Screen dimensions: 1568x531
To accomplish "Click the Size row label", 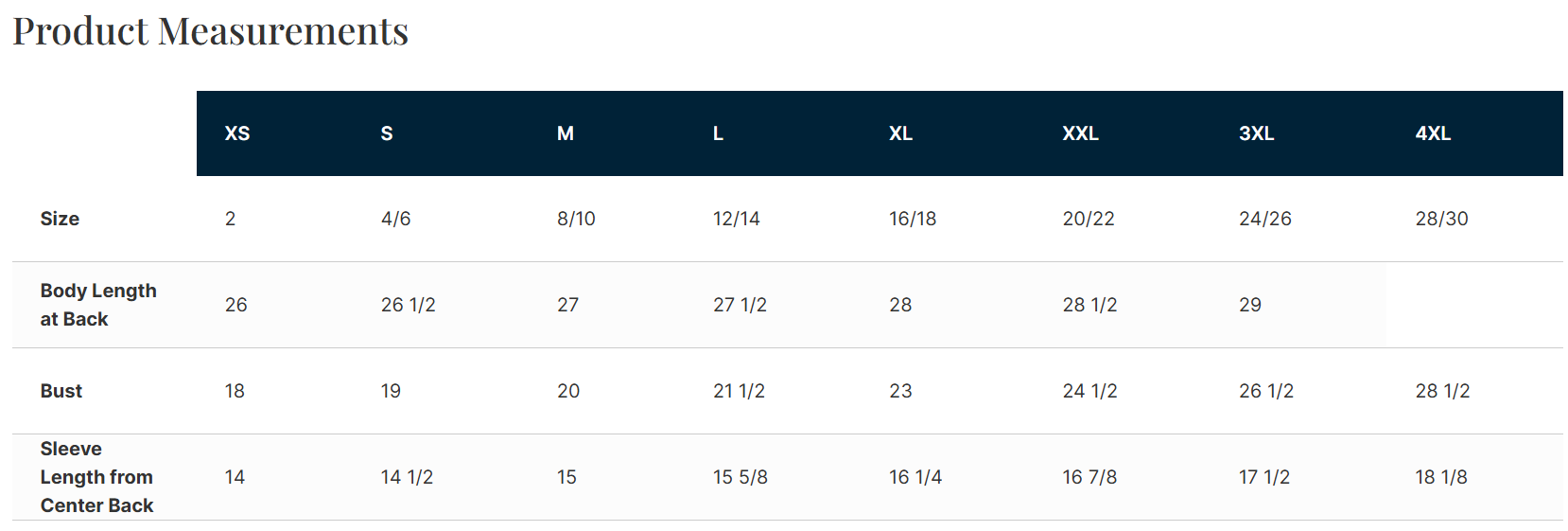I will coord(60,219).
